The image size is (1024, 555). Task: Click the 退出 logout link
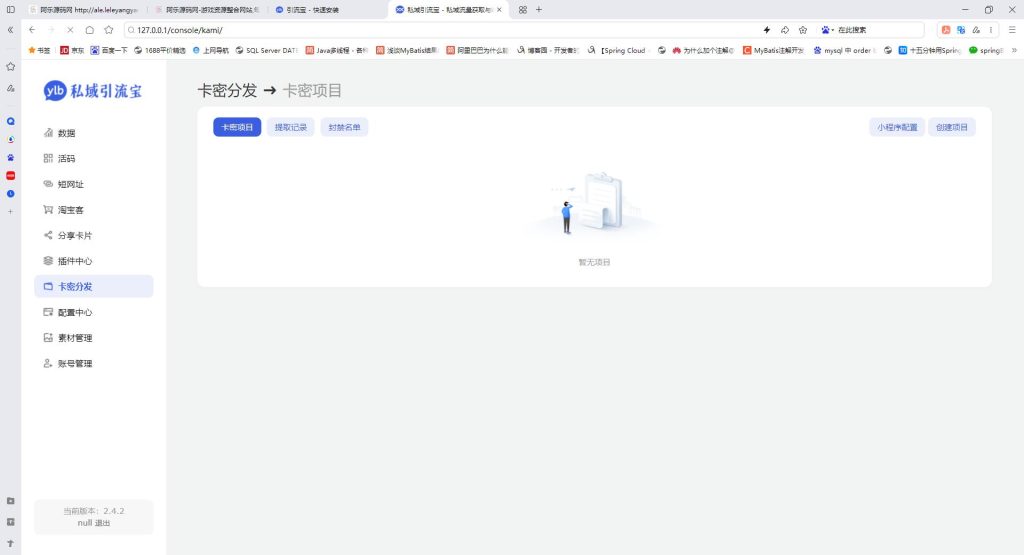(103, 523)
